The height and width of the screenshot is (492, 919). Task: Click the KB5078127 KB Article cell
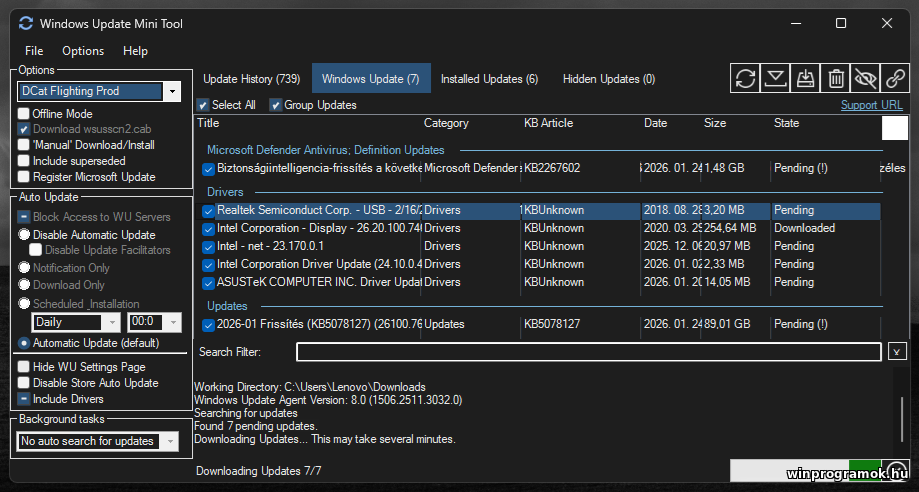coord(552,324)
